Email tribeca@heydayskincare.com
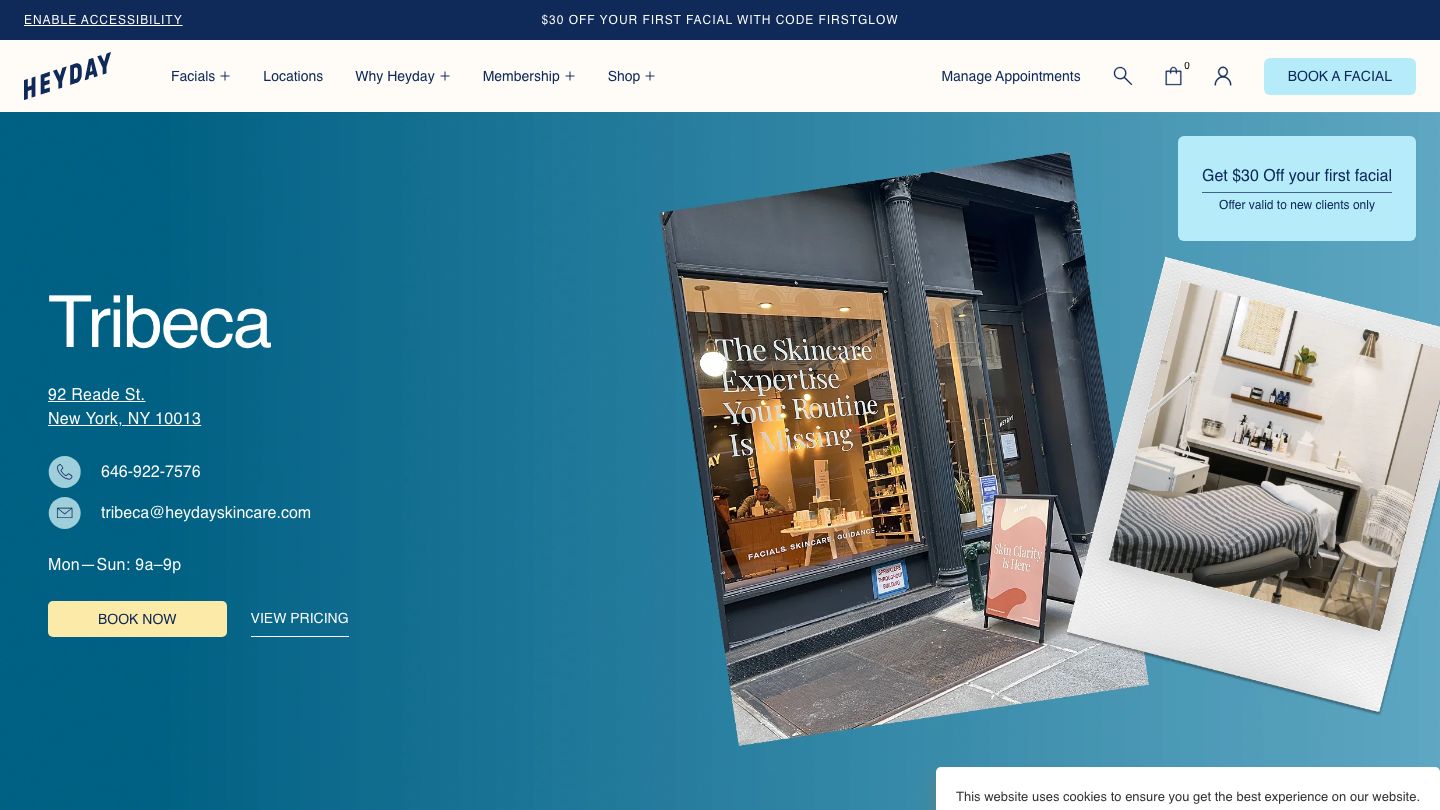The height and width of the screenshot is (810, 1440). (205, 512)
